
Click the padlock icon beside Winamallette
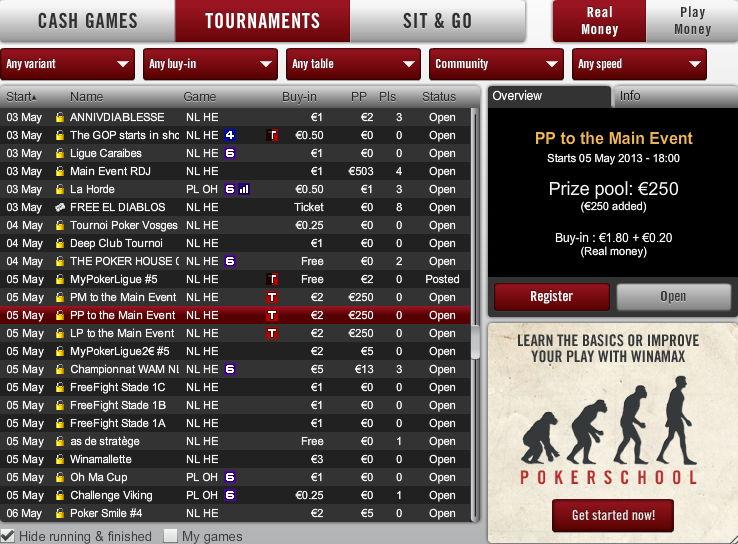(x=60, y=459)
